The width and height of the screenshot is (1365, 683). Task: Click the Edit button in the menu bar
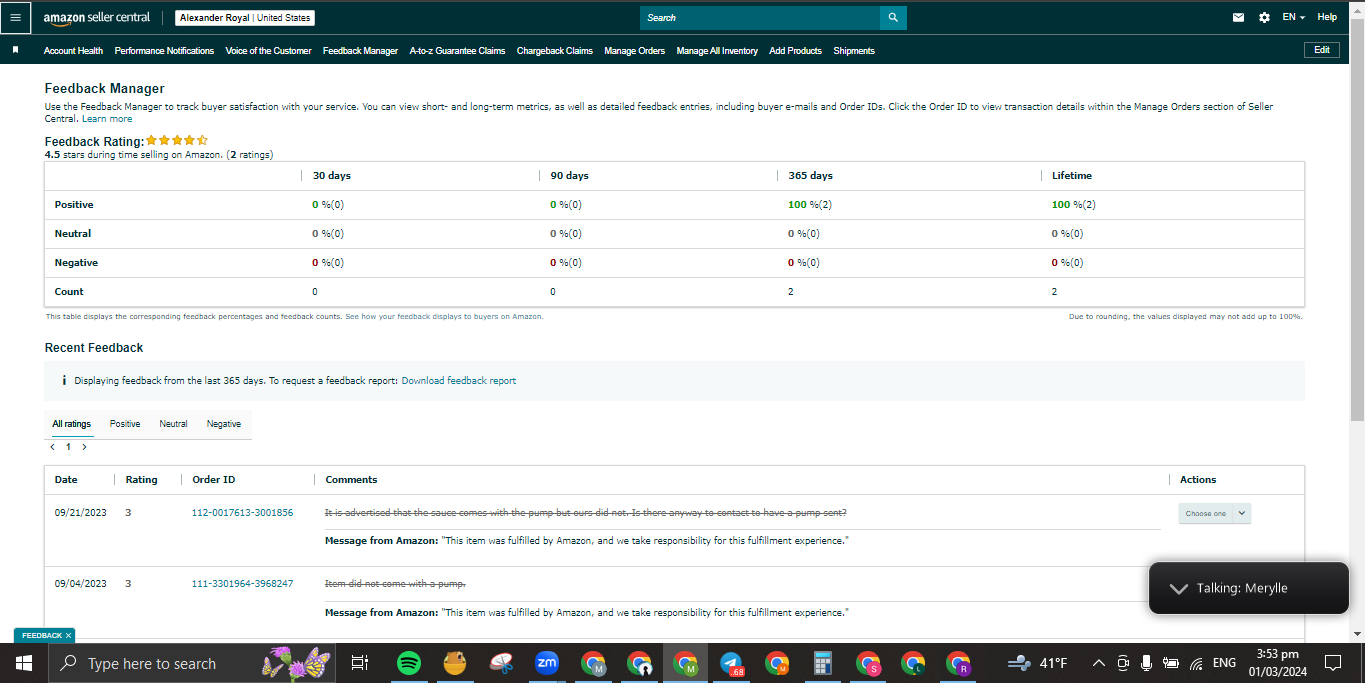pyautogui.click(x=1322, y=50)
